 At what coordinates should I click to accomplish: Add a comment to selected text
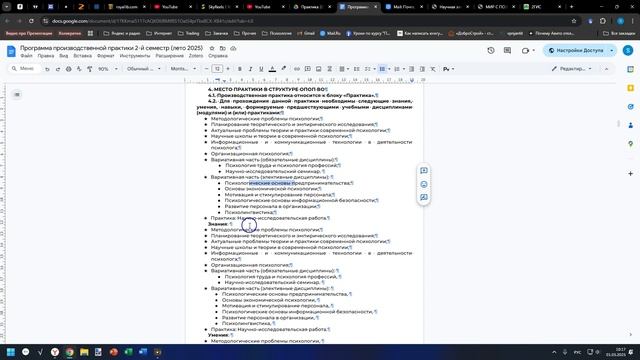point(424,171)
